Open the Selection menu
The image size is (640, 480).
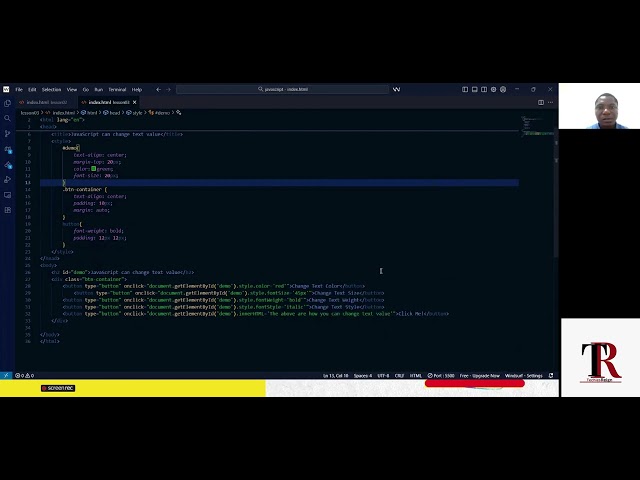51,89
